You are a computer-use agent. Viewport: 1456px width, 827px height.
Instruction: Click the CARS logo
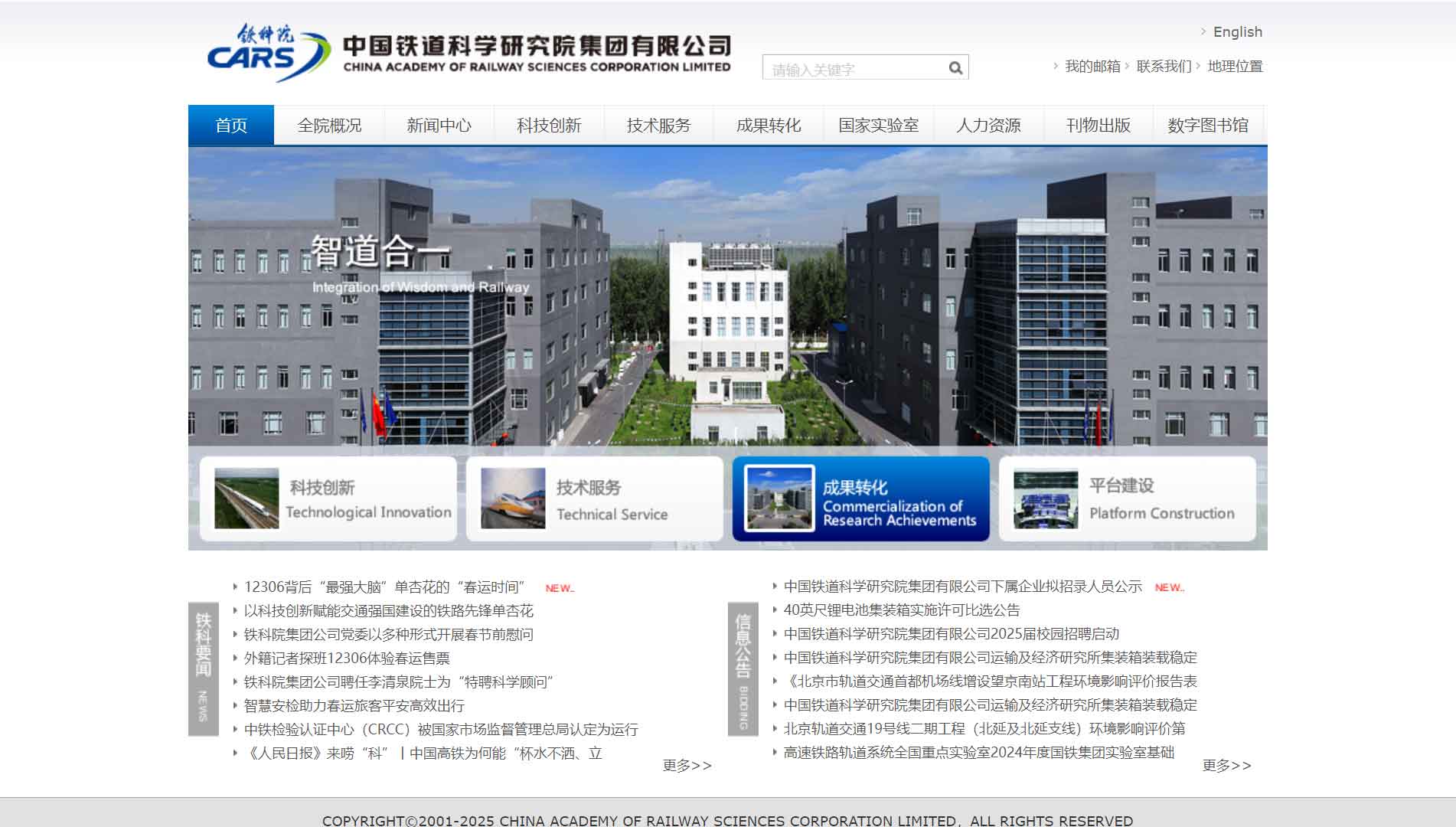pos(268,53)
